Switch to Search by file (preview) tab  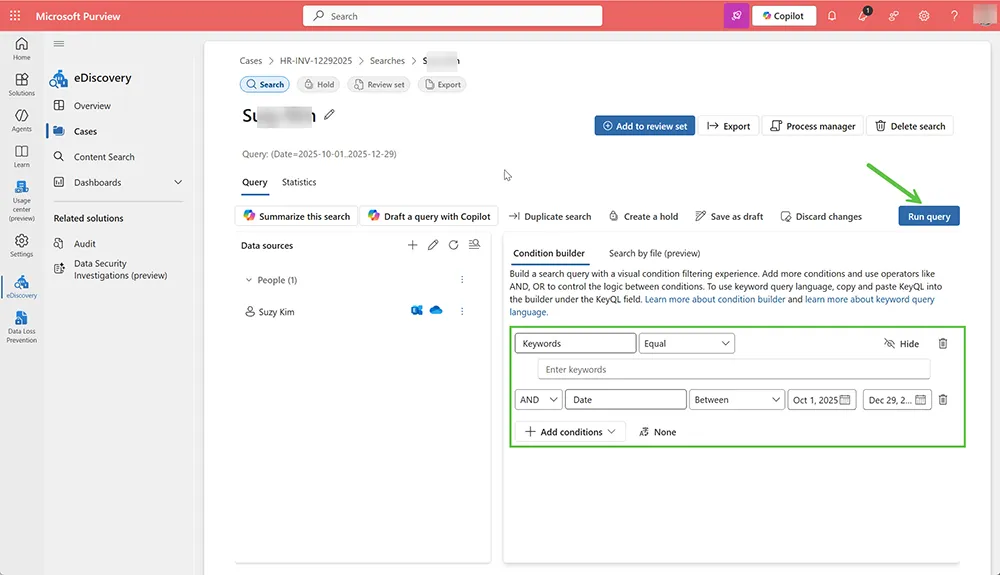654,253
